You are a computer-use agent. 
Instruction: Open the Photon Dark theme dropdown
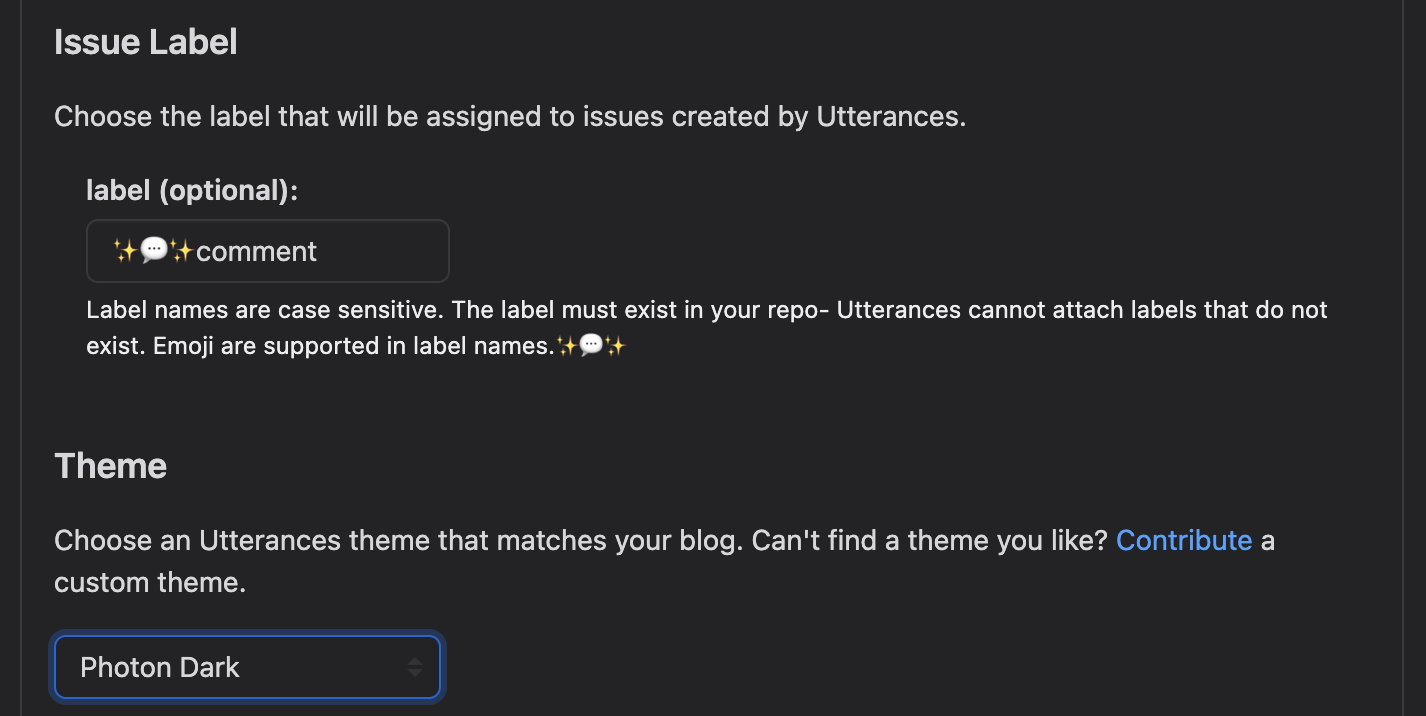pyautogui.click(x=247, y=667)
